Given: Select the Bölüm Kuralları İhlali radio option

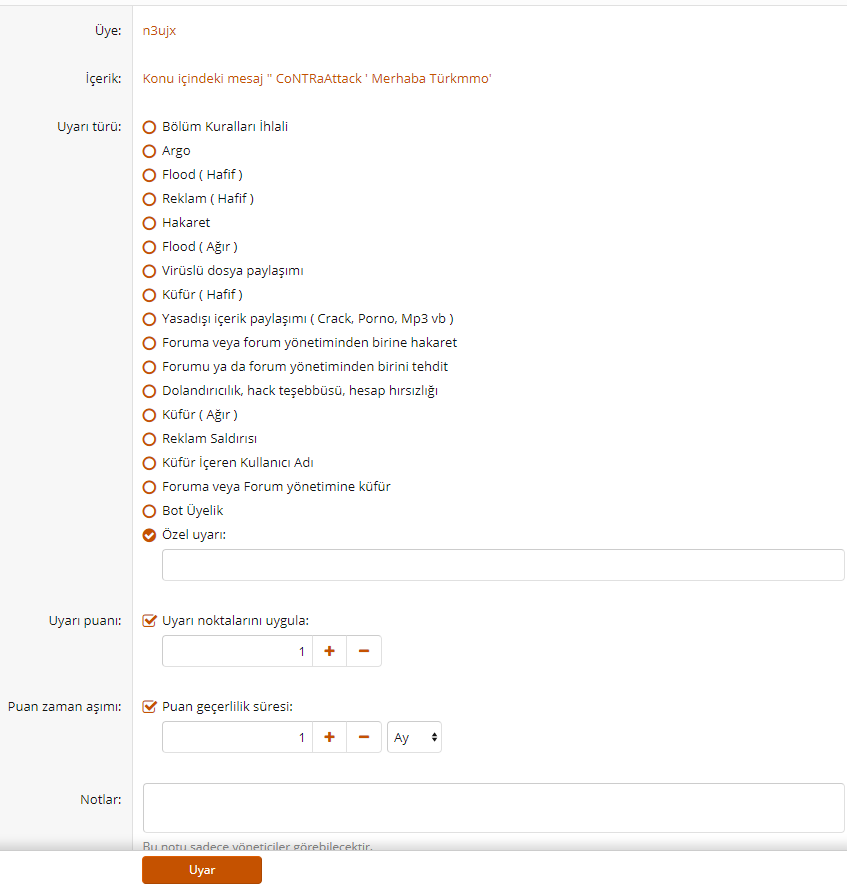Looking at the screenshot, I should (149, 127).
